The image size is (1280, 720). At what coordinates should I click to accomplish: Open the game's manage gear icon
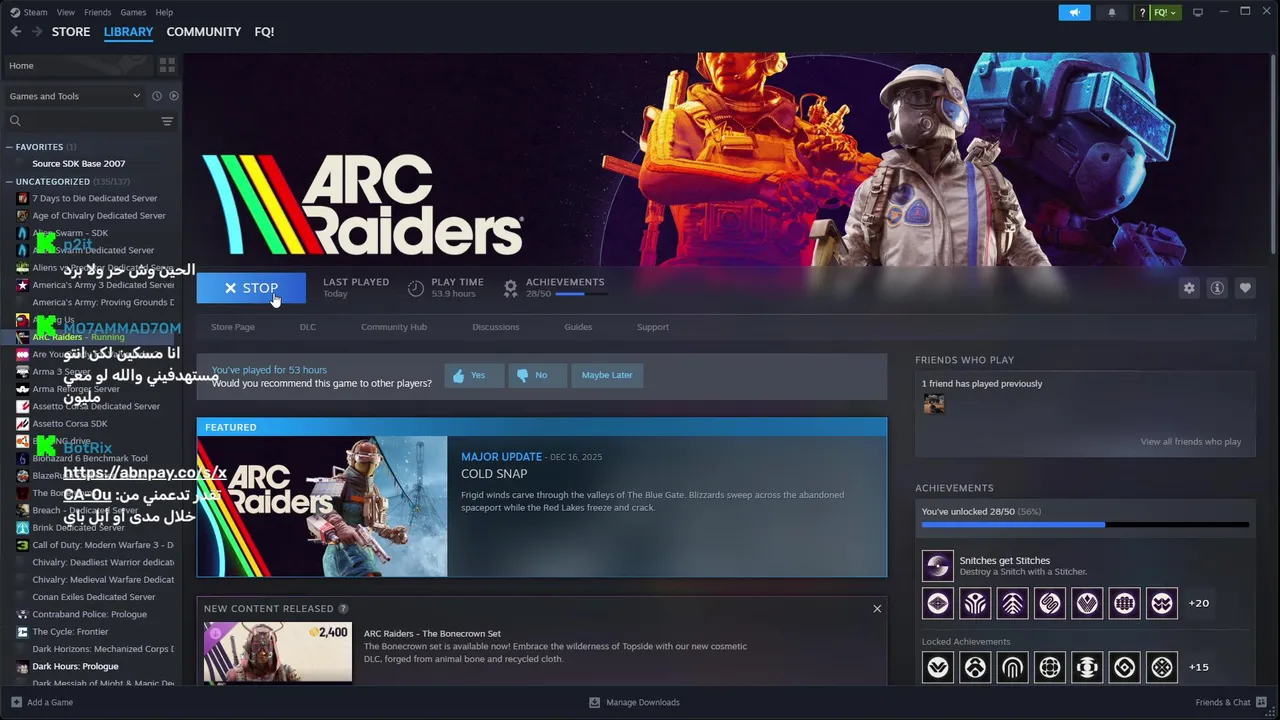point(1189,288)
